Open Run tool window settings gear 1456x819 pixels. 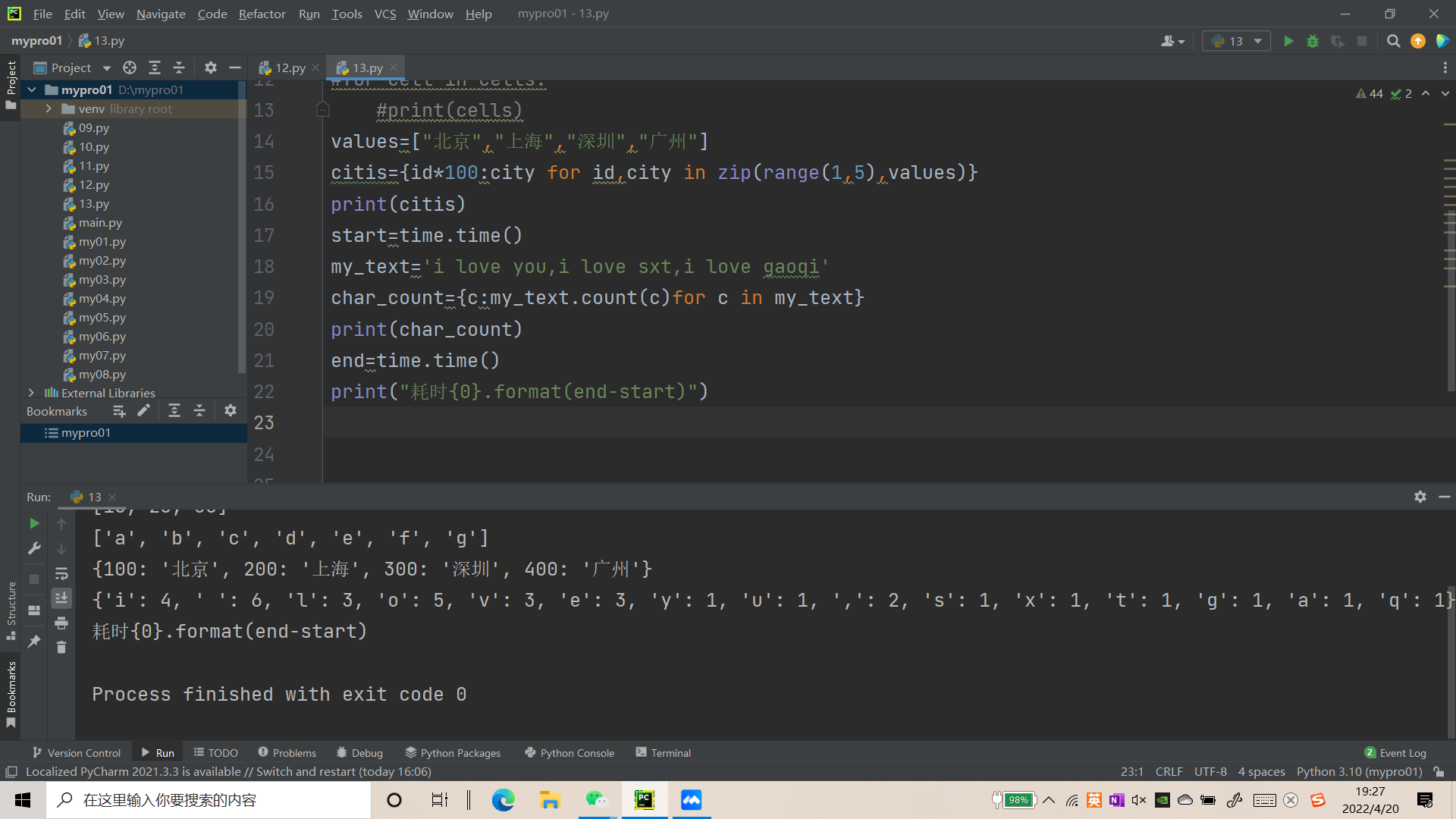[x=1420, y=497]
